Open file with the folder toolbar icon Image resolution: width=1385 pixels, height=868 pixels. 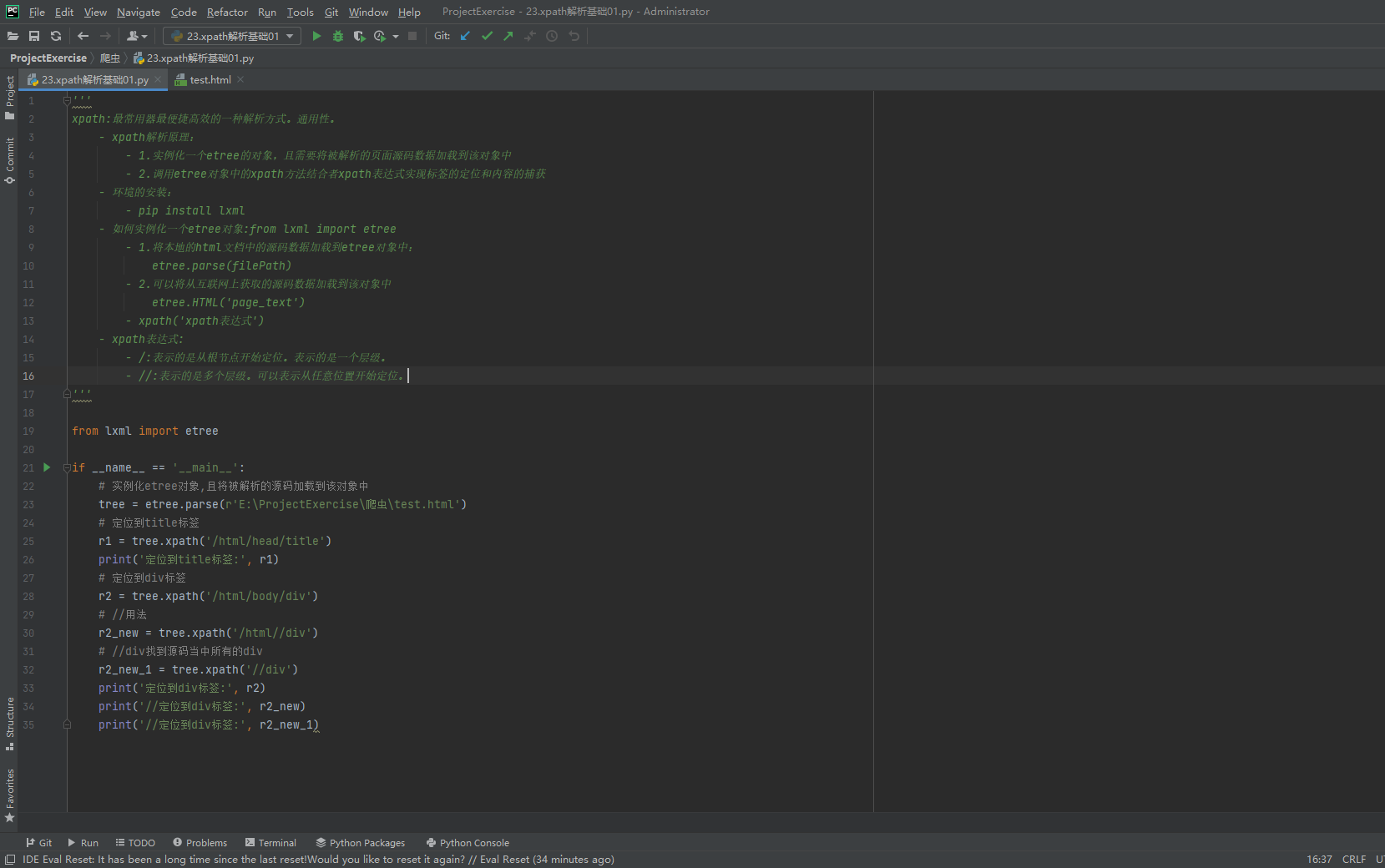point(13,36)
